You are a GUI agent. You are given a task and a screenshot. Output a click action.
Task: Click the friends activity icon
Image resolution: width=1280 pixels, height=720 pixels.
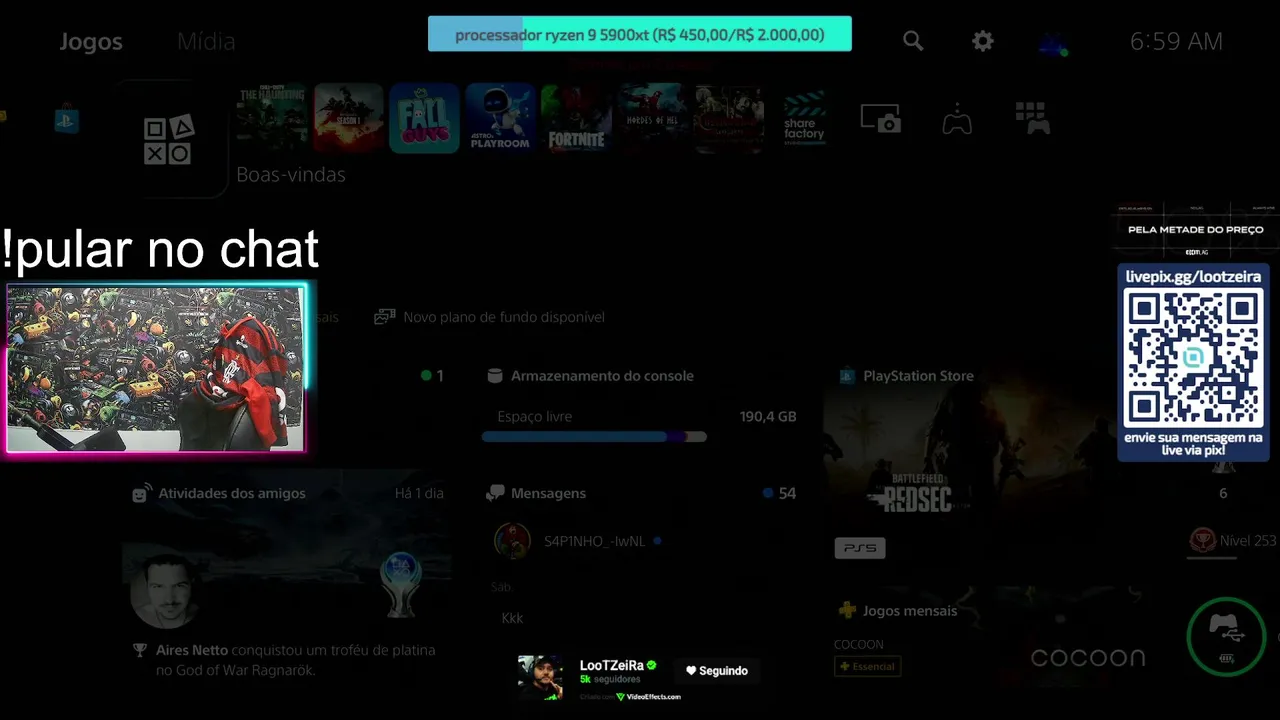tap(142, 493)
